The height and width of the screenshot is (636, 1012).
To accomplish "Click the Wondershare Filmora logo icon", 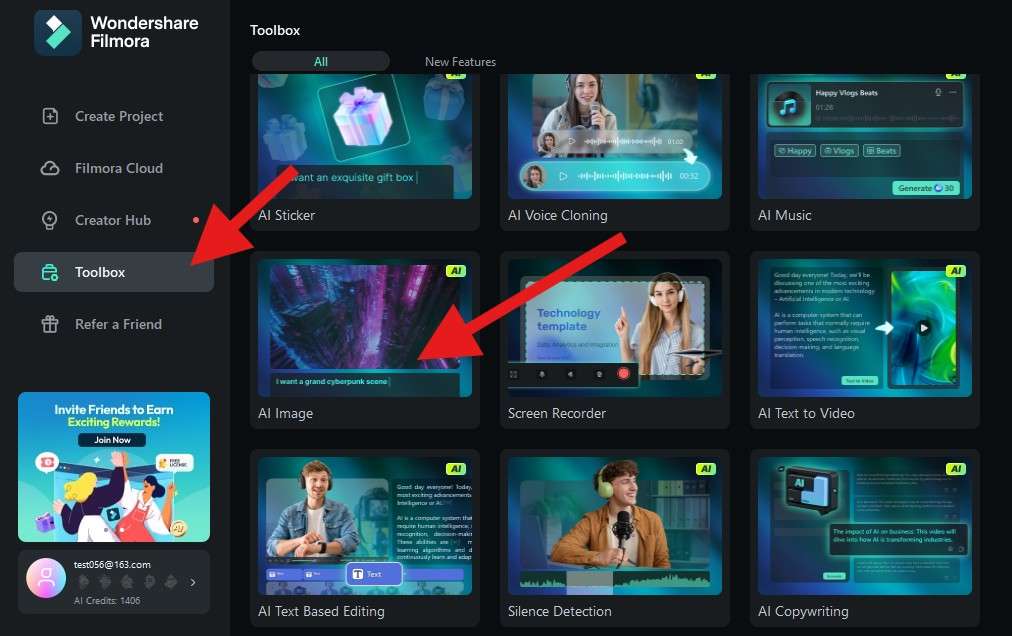I will [x=58, y=32].
